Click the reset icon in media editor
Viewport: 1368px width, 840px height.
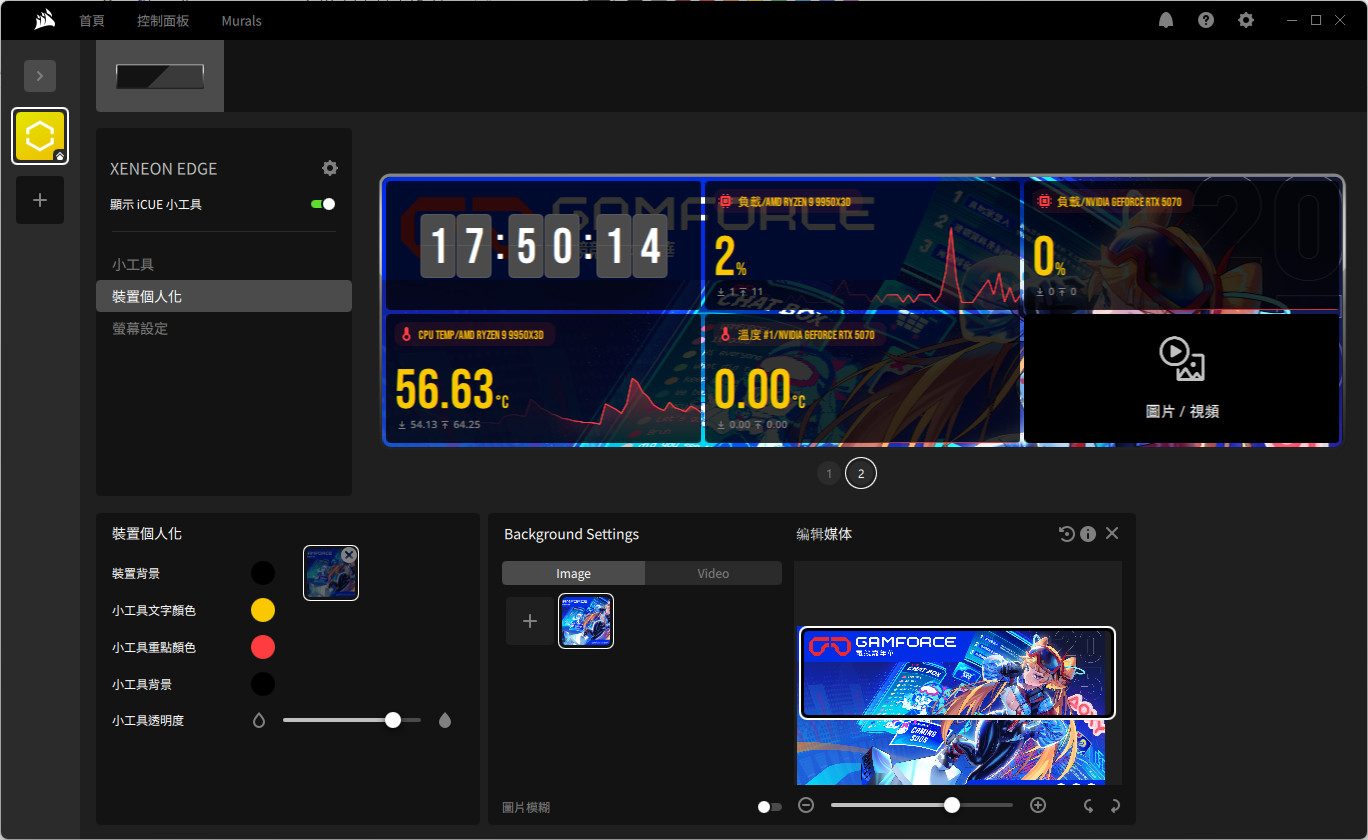1067,534
